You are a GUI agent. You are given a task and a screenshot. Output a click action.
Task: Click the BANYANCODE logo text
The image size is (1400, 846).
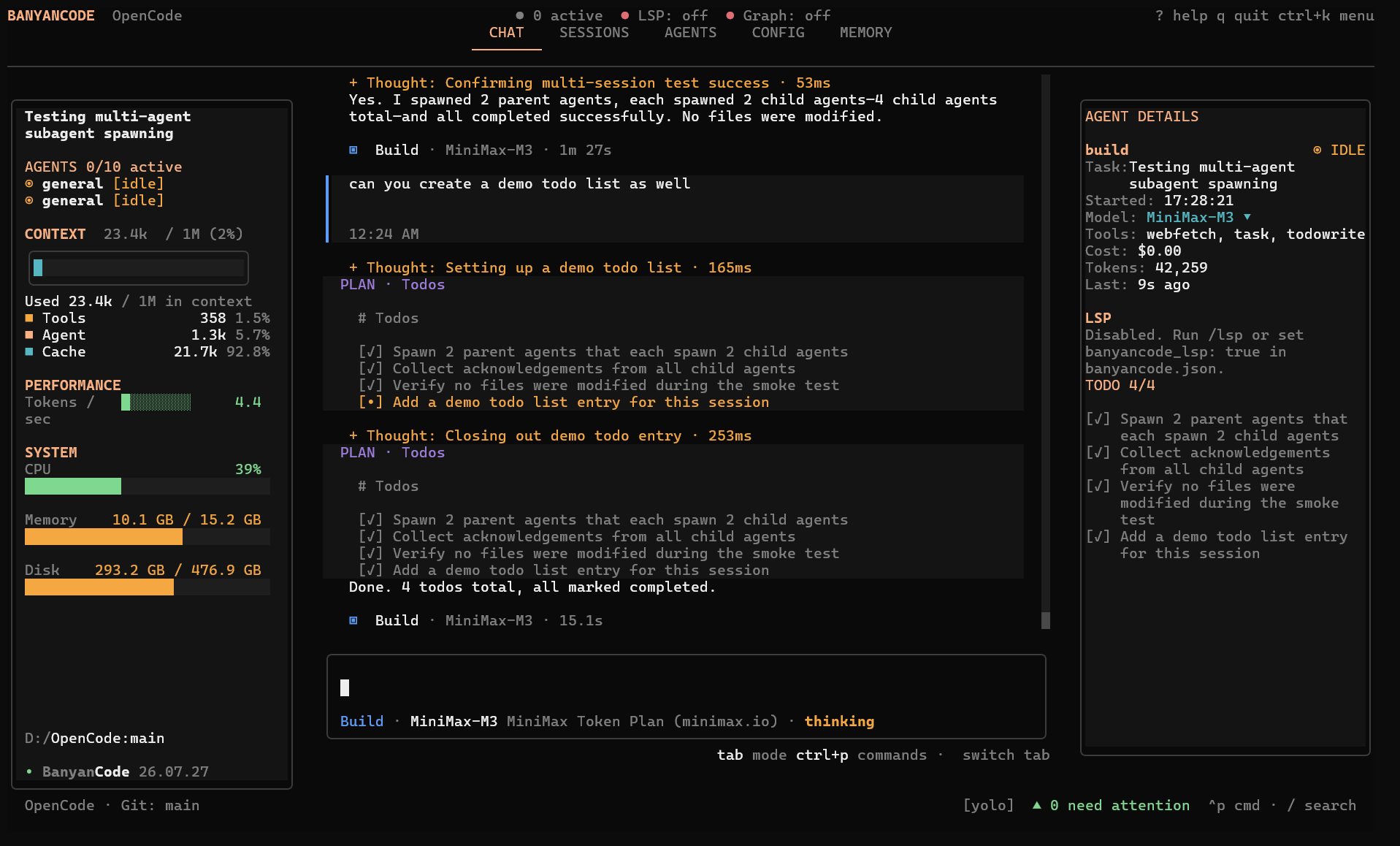click(x=51, y=15)
